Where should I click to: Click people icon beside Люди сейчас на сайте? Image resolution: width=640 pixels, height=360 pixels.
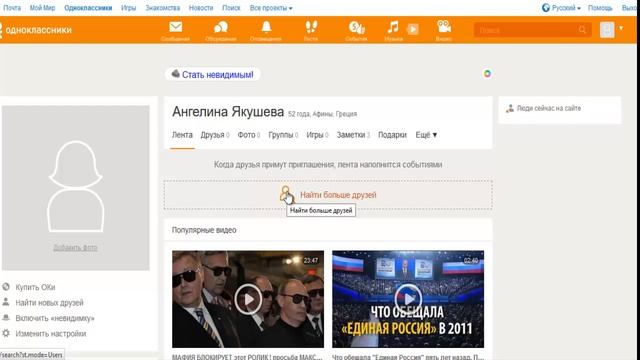tap(510, 109)
